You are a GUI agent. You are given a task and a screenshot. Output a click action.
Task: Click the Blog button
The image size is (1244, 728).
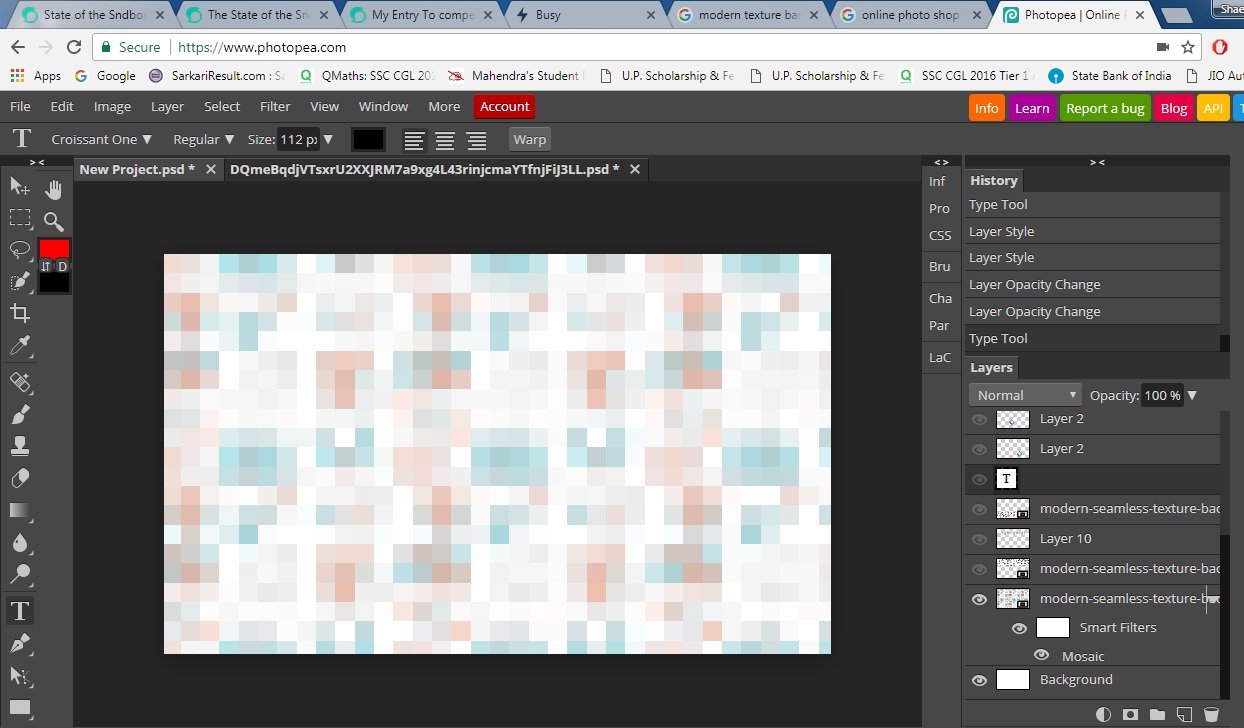(1174, 108)
